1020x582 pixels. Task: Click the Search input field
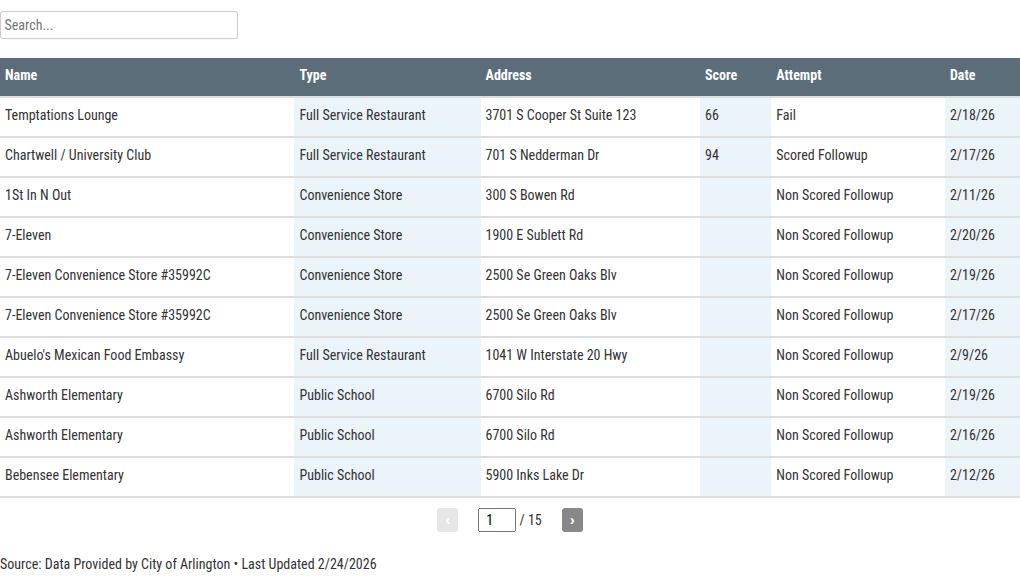coord(119,25)
